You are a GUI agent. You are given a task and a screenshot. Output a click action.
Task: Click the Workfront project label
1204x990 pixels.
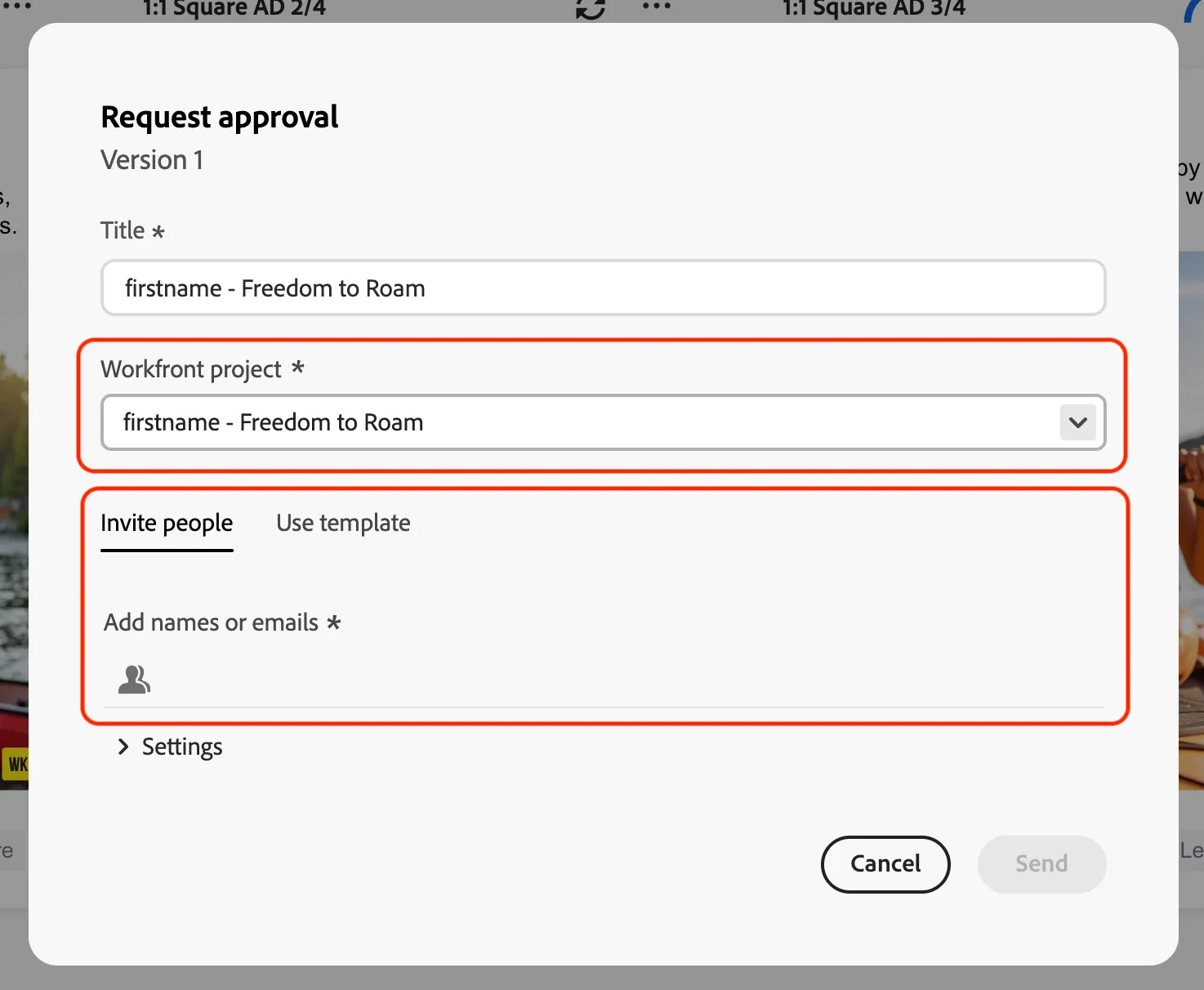[x=191, y=369]
